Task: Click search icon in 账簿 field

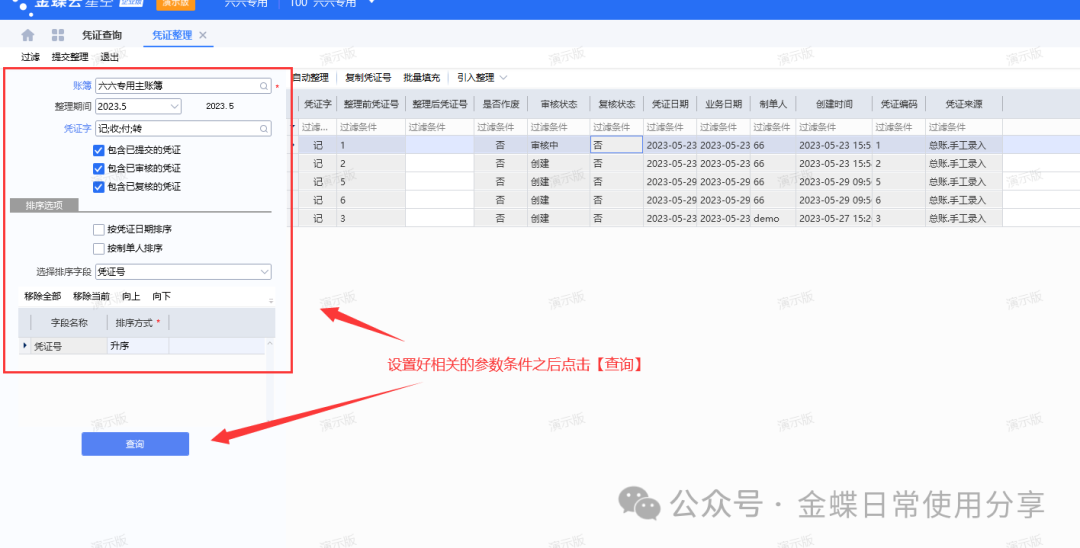Action: (x=264, y=87)
